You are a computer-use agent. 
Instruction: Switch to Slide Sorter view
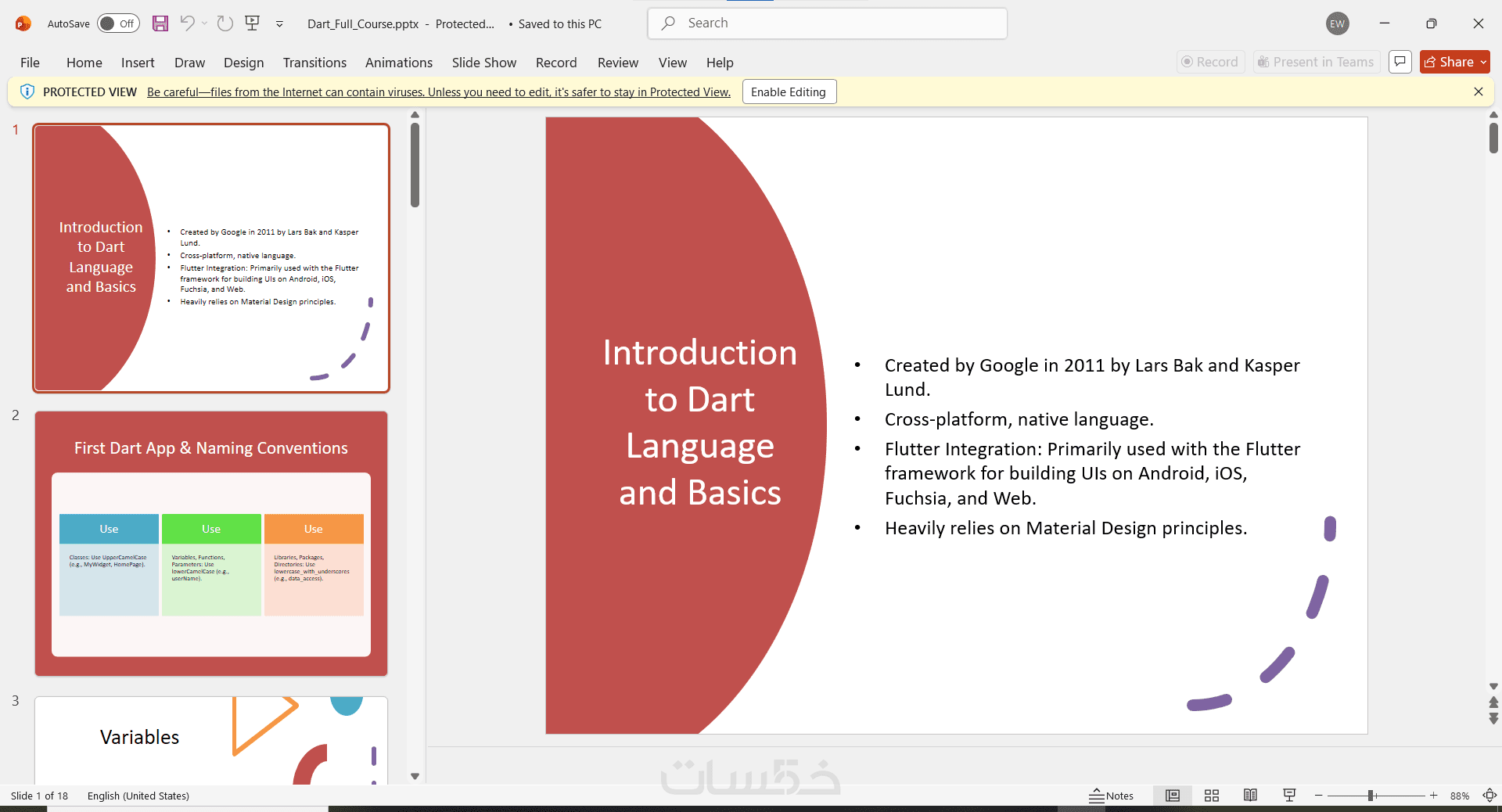click(1212, 796)
